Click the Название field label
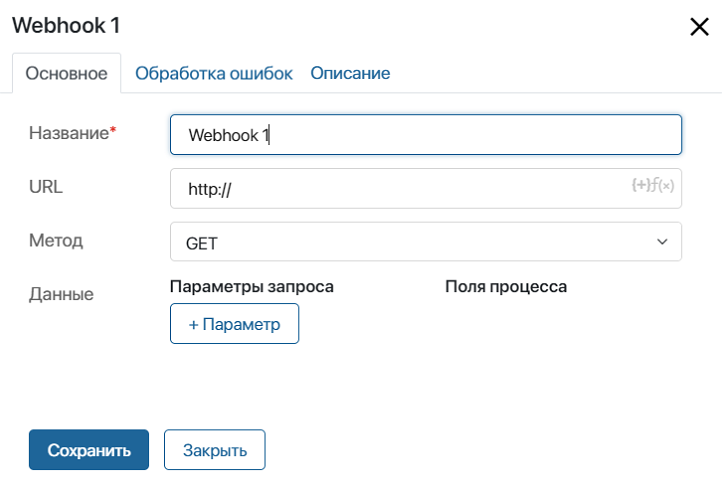Viewport: 722px width, 486px height. point(73,133)
